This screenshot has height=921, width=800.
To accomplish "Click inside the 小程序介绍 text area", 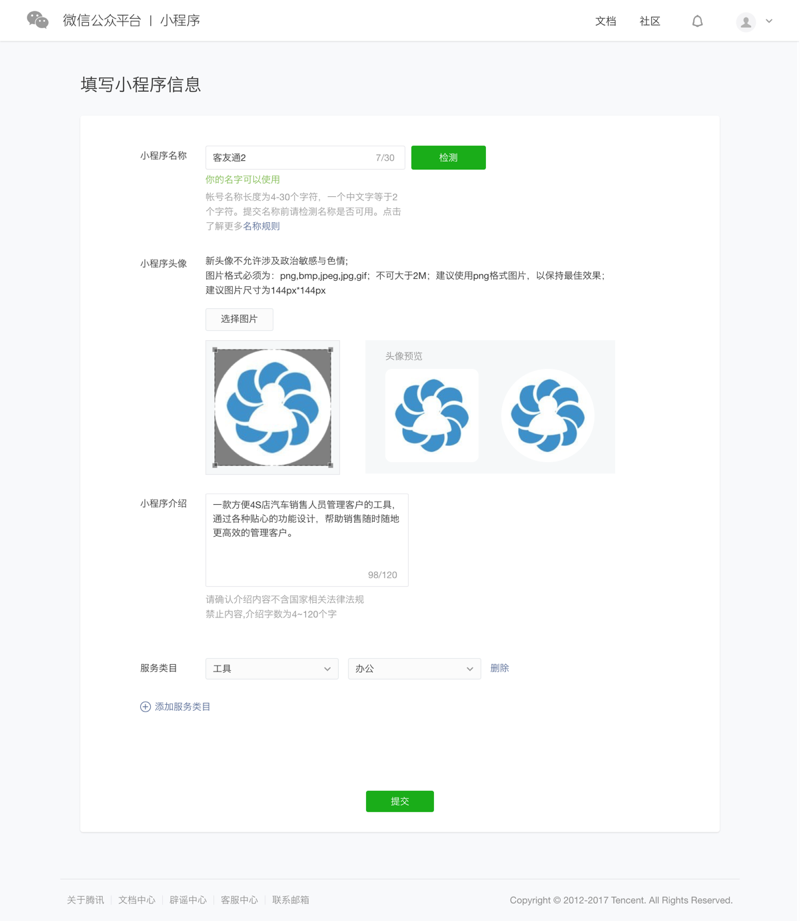I will pyautogui.click(x=307, y=540).
